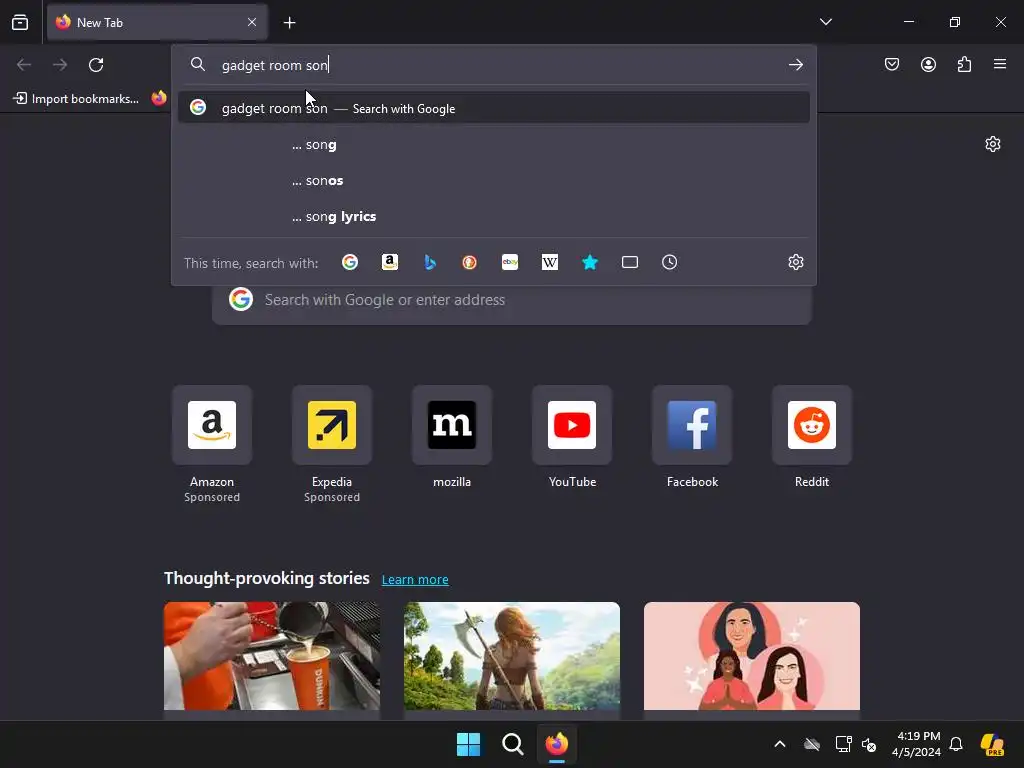Open the application hamburger menu
Screen dimensions: 1024x768
tap(1000, 64)
